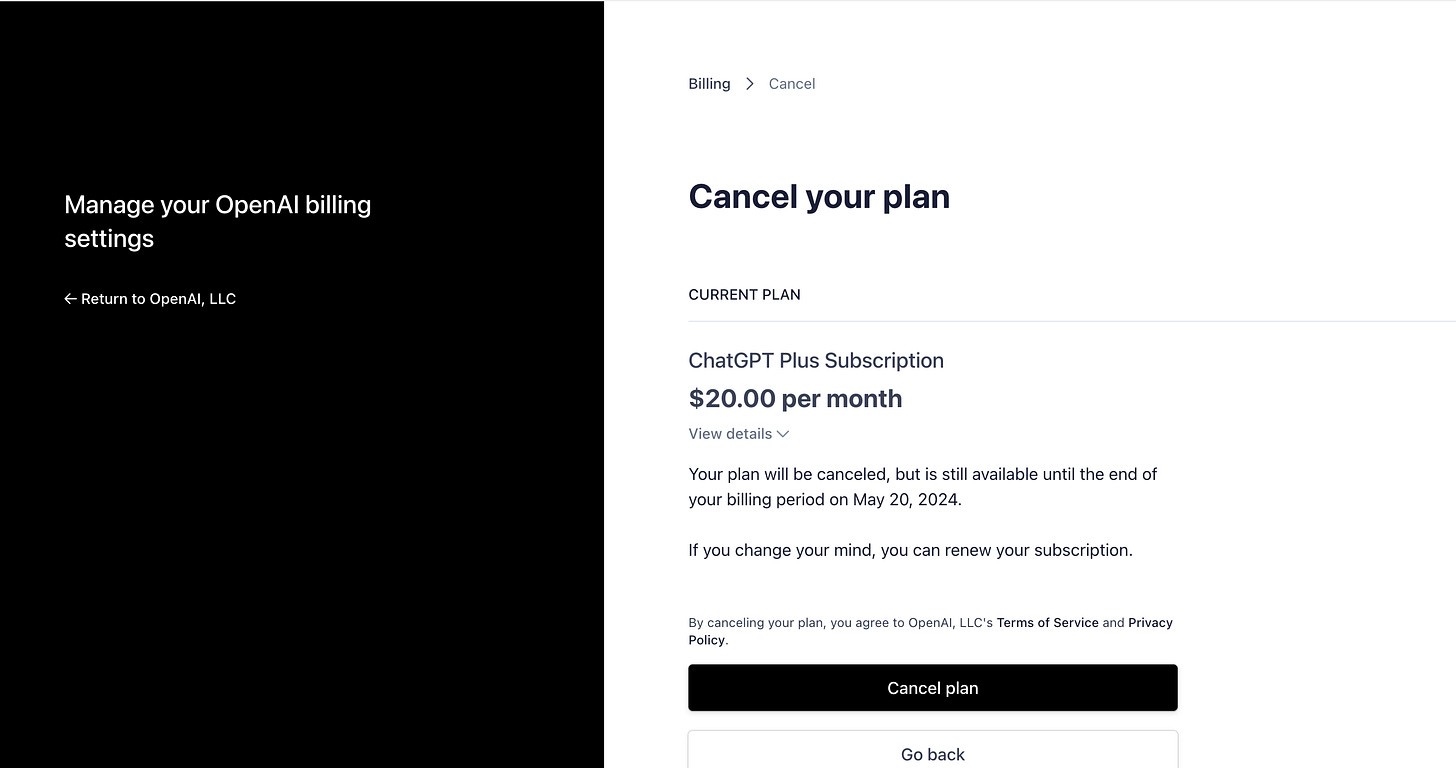
Task: Click the agreement notice about canceling your plan
Action: point(842,622)
